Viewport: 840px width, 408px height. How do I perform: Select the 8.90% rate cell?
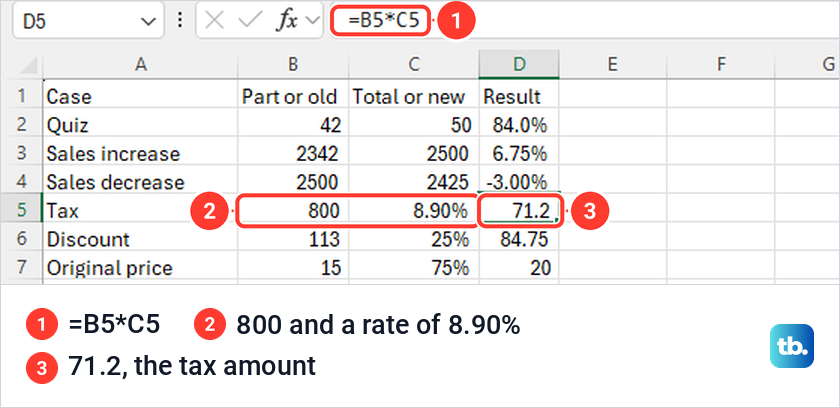tap(414, 210)
